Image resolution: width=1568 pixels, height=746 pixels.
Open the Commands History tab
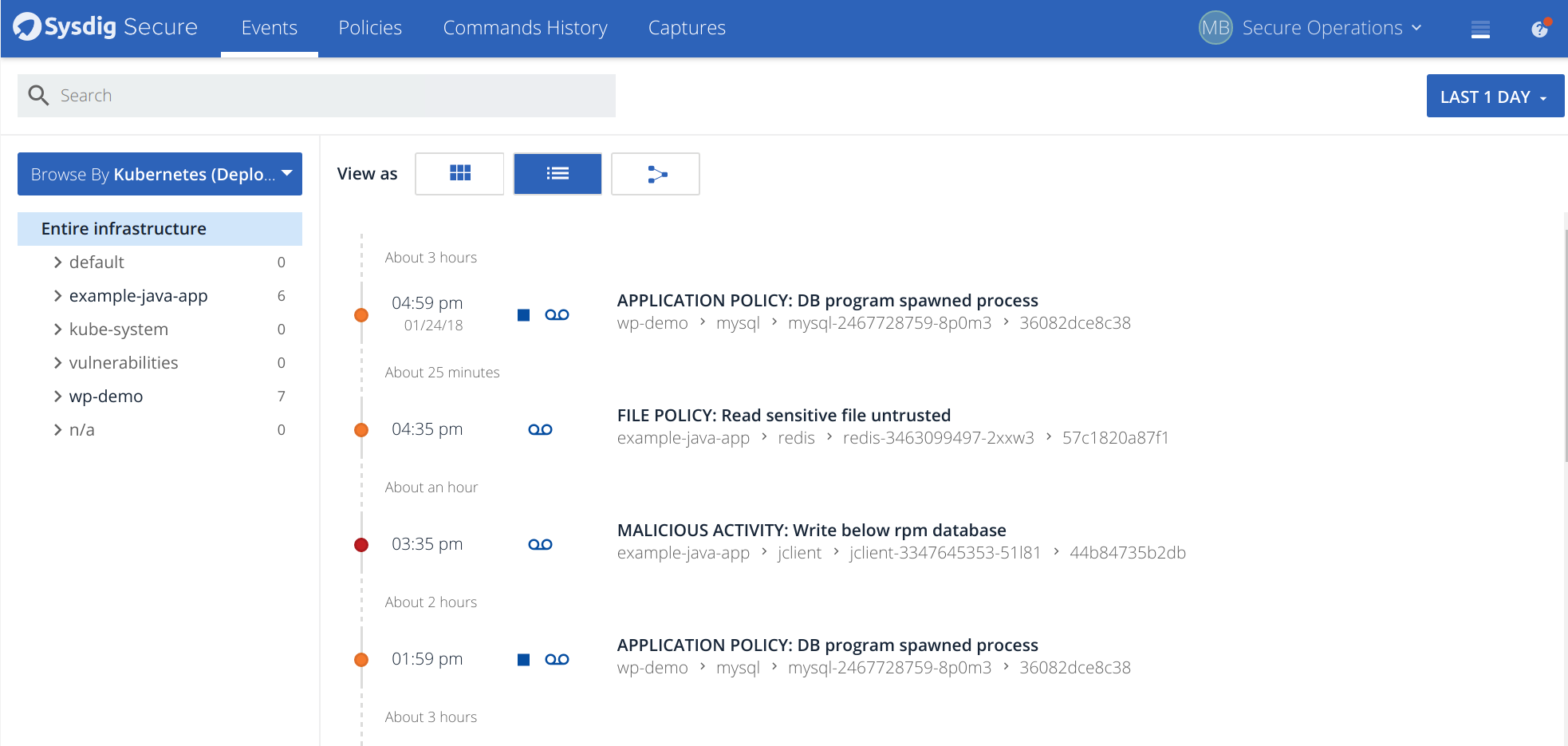(525, 28)
